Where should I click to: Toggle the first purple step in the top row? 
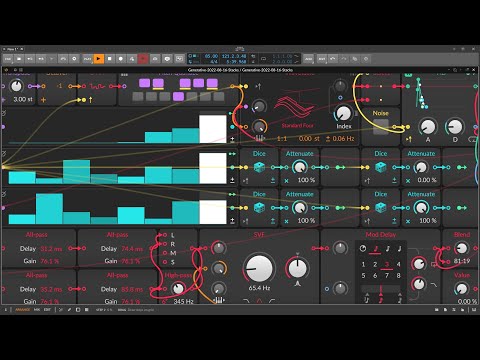(x=144, y=83)
